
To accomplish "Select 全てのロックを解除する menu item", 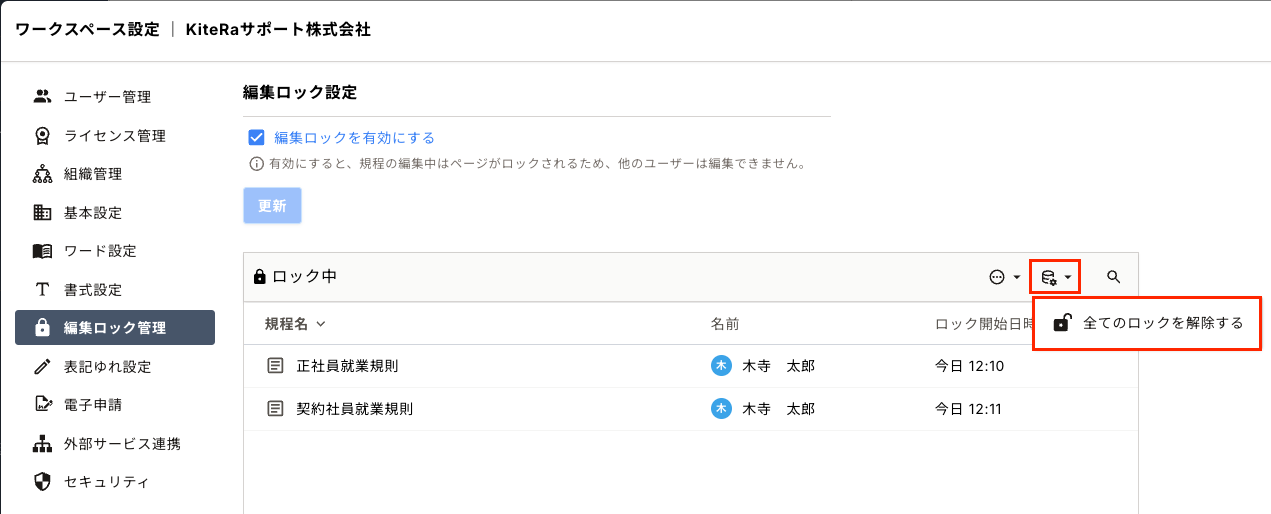I will 1162,323.
